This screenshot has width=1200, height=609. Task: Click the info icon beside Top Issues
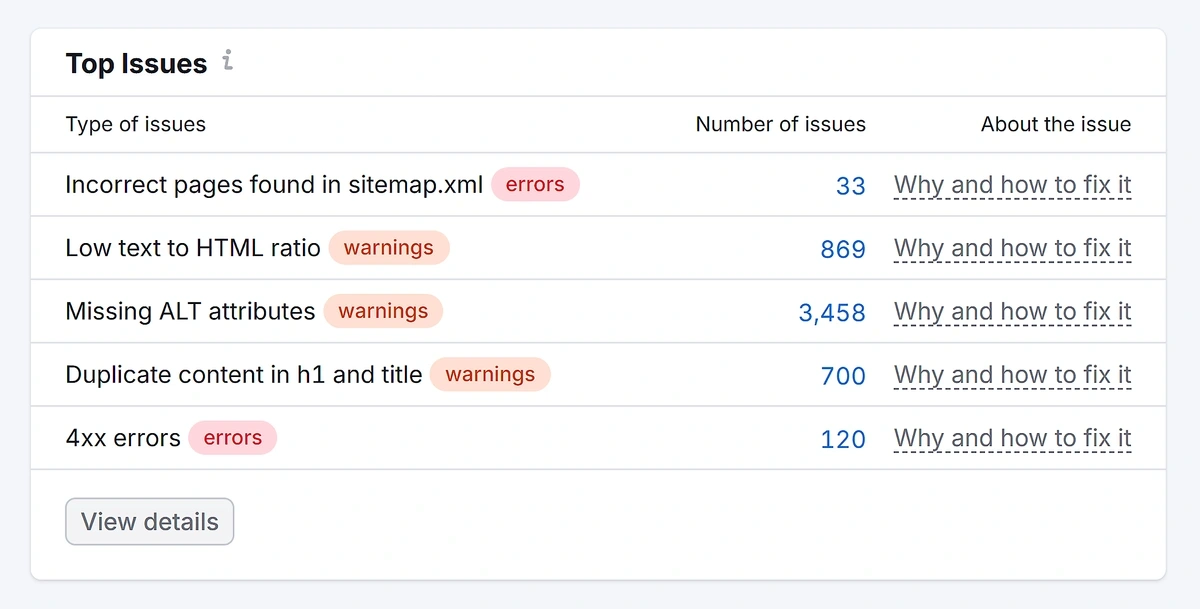point(228,62)
